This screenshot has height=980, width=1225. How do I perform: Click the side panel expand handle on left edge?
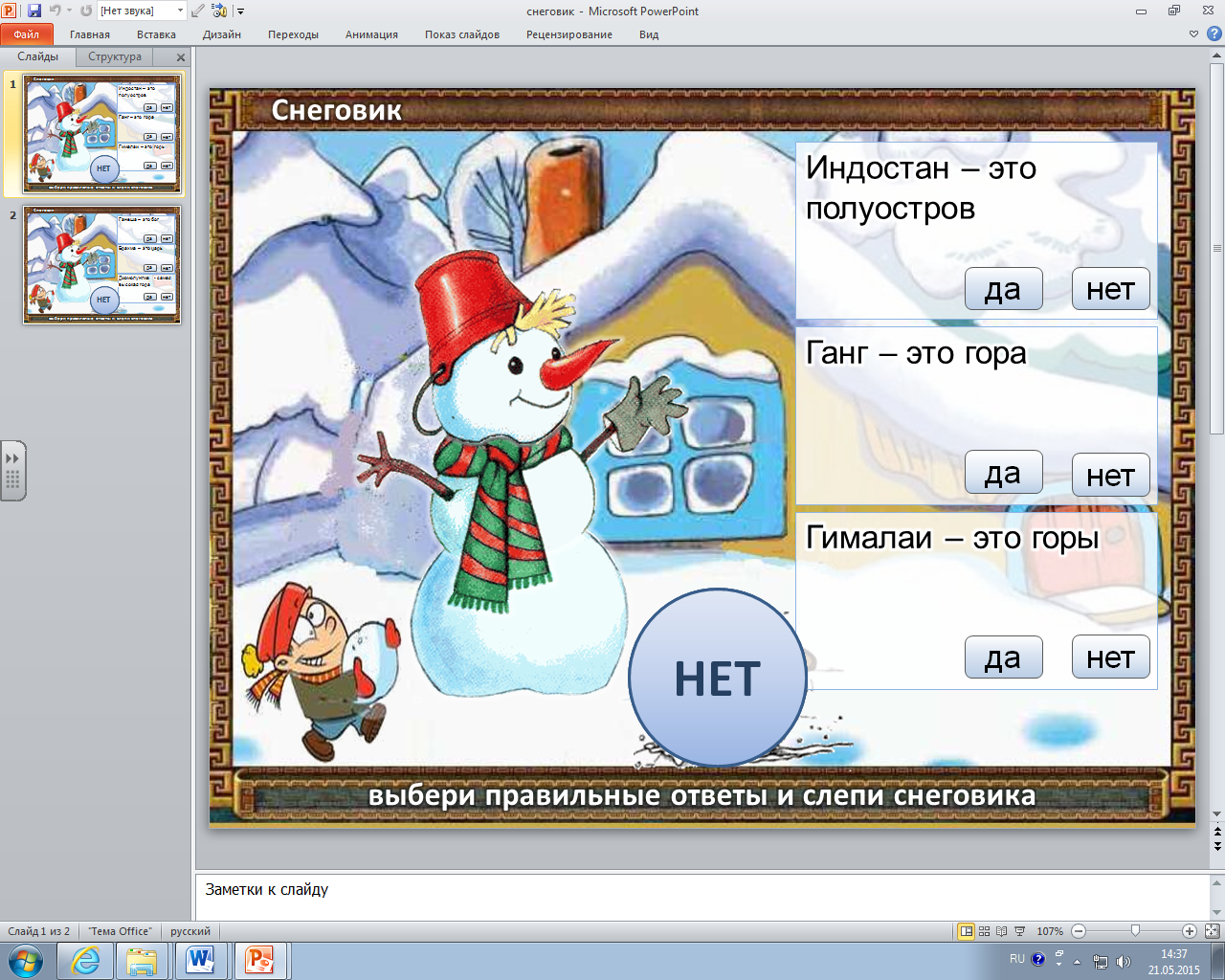12,470
